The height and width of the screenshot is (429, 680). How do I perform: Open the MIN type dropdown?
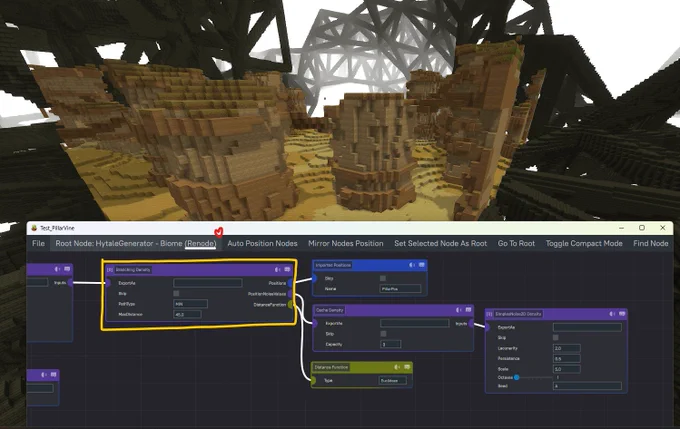coord(190,304)
